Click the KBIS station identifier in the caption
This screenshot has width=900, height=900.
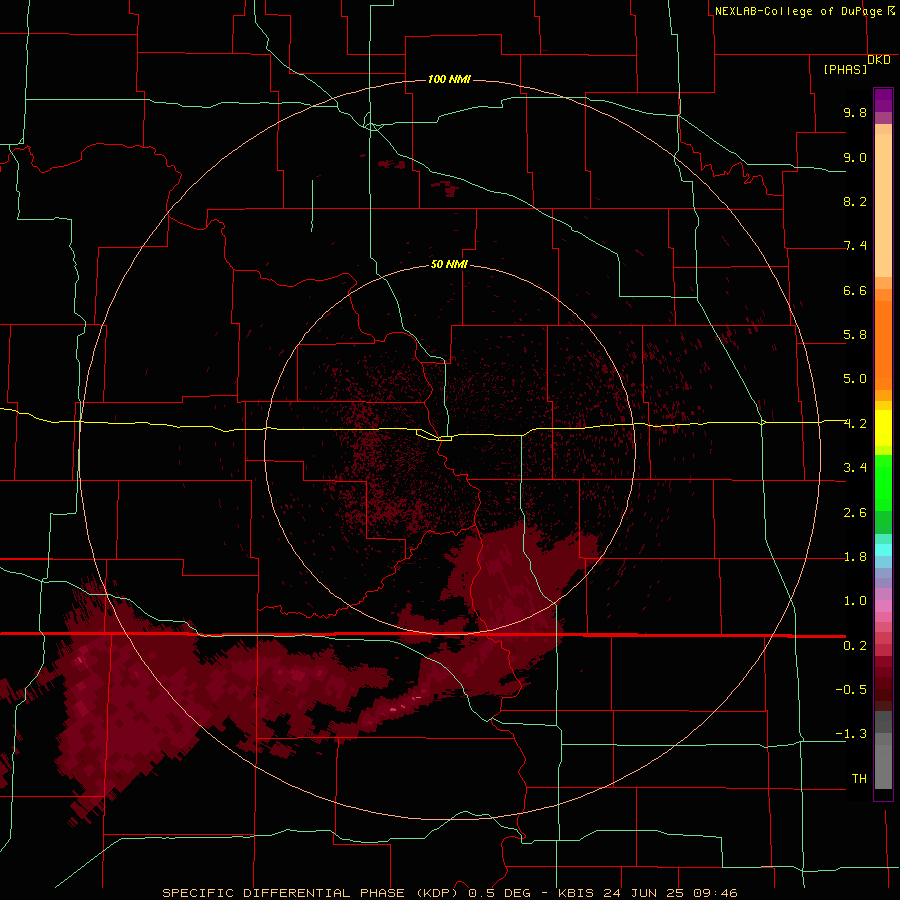pyautogui.click(x=577, y=893)
